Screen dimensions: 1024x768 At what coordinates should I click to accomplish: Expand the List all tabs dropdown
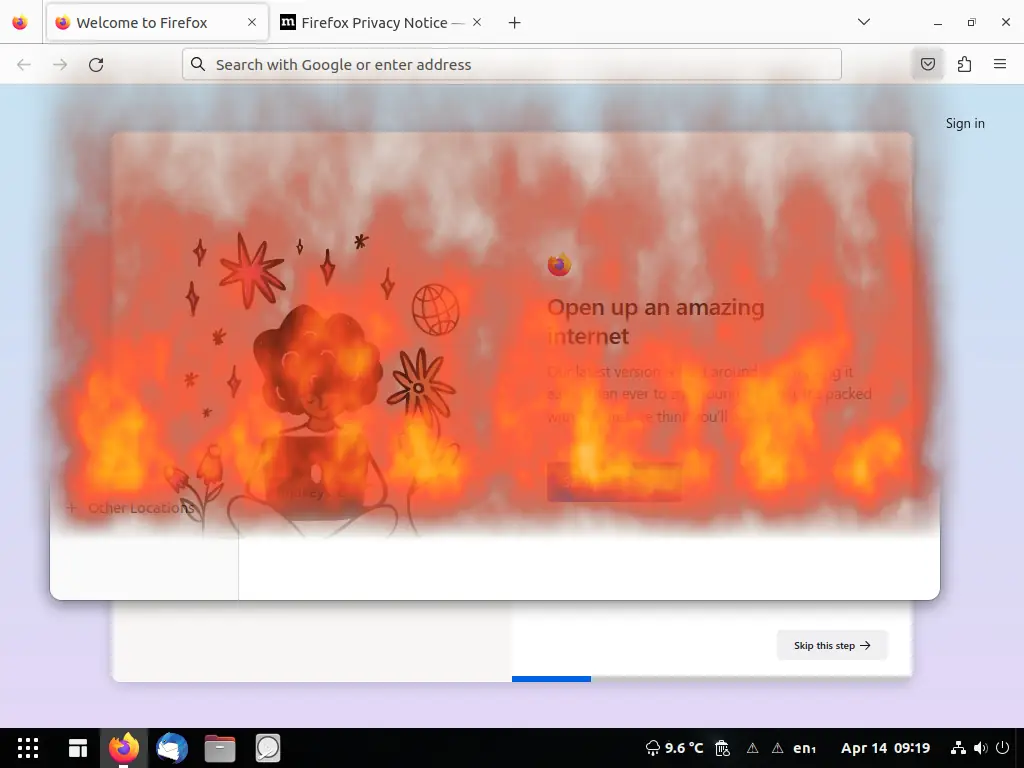[x=863, y=22]
